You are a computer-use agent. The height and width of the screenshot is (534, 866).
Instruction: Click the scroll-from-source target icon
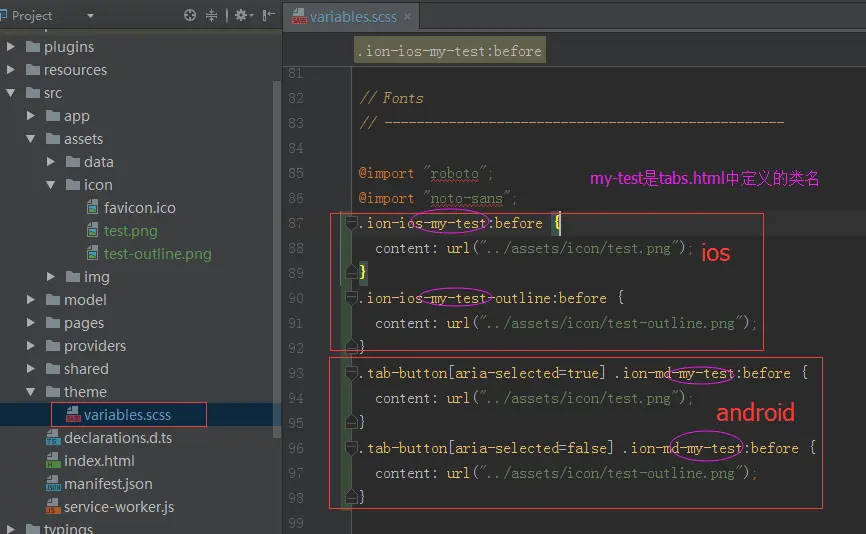point(189,15)
